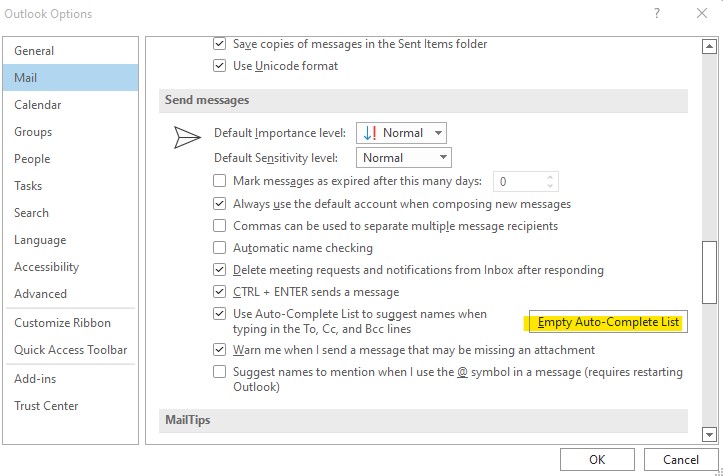Viewport: 723px width, 476px height.
Task: Toggle CTRL + ENTER sends a message
Action: coord(219,292)
